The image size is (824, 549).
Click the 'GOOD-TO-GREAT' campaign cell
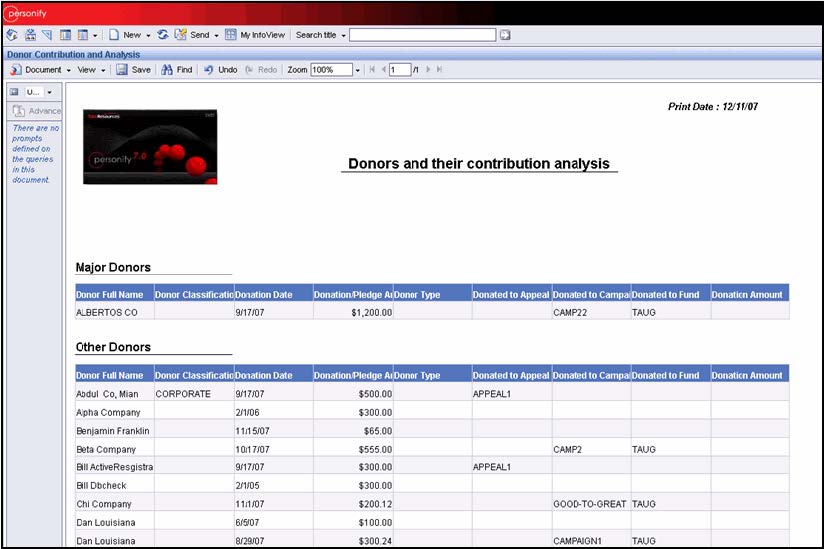(x=591, y=504)
